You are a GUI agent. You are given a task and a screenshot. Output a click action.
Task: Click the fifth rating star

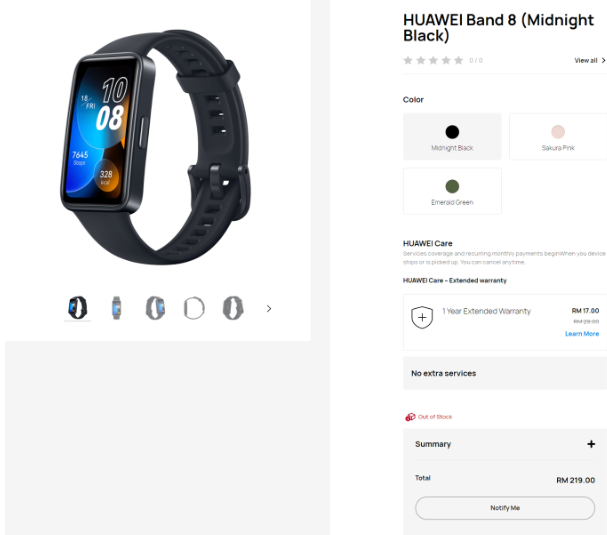pos(458,60)
